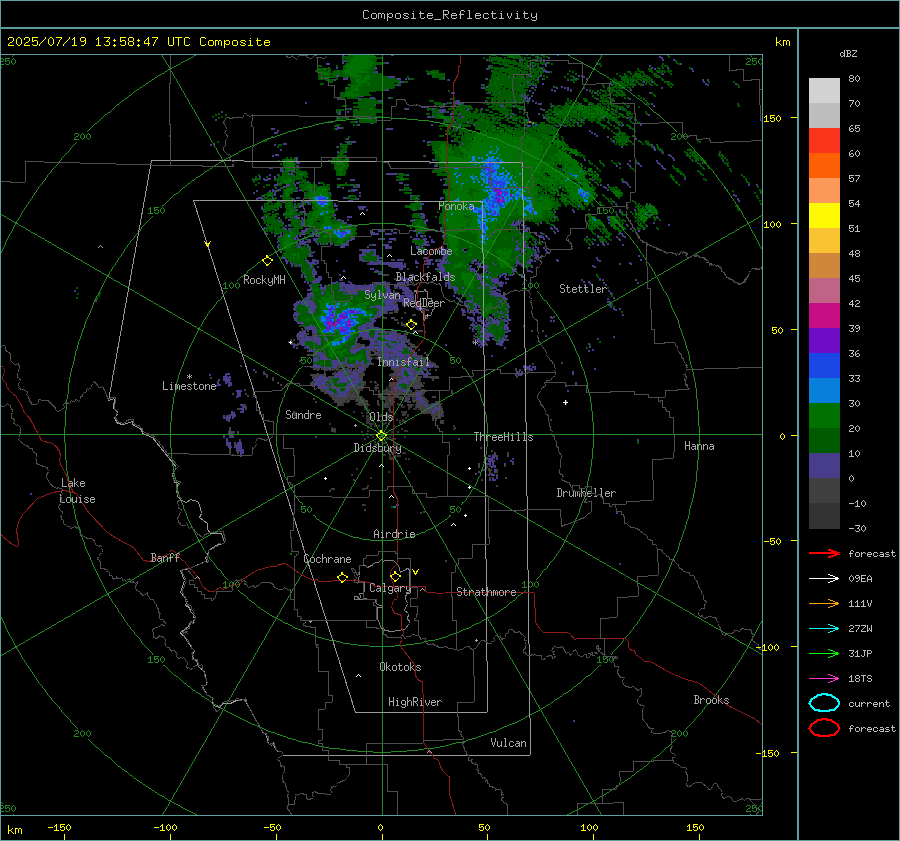
Task: Select the orange 111V arrow icon
Action: (824, 603)
